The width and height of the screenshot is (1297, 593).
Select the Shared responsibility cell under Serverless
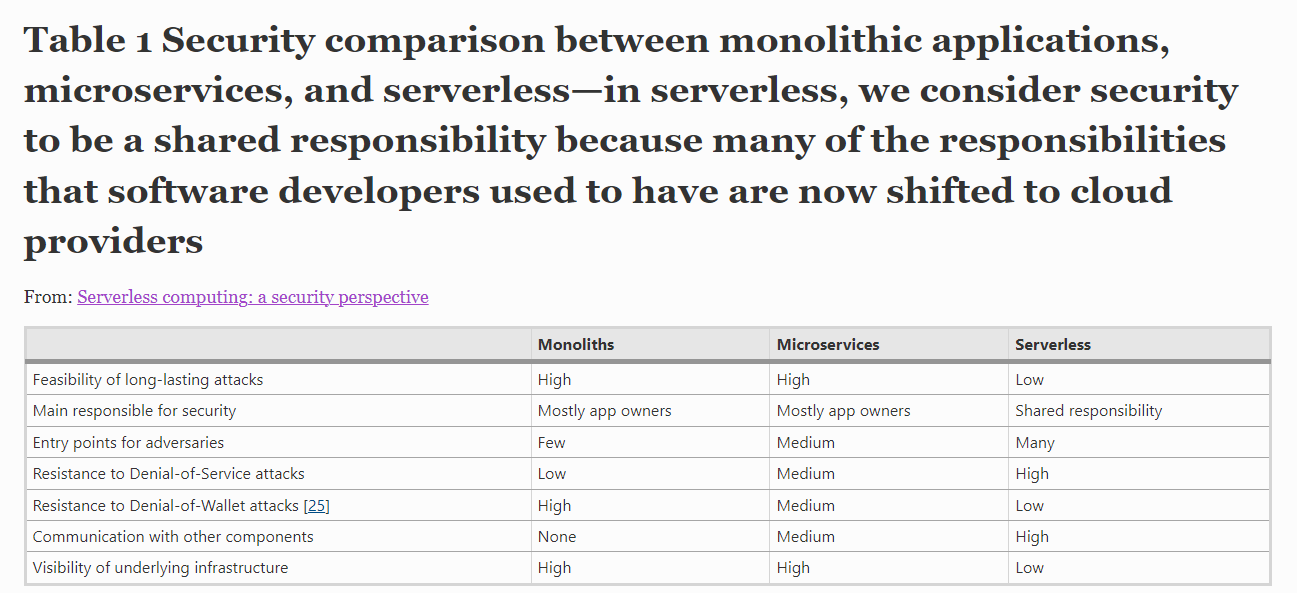click(x=1089, y=411)
